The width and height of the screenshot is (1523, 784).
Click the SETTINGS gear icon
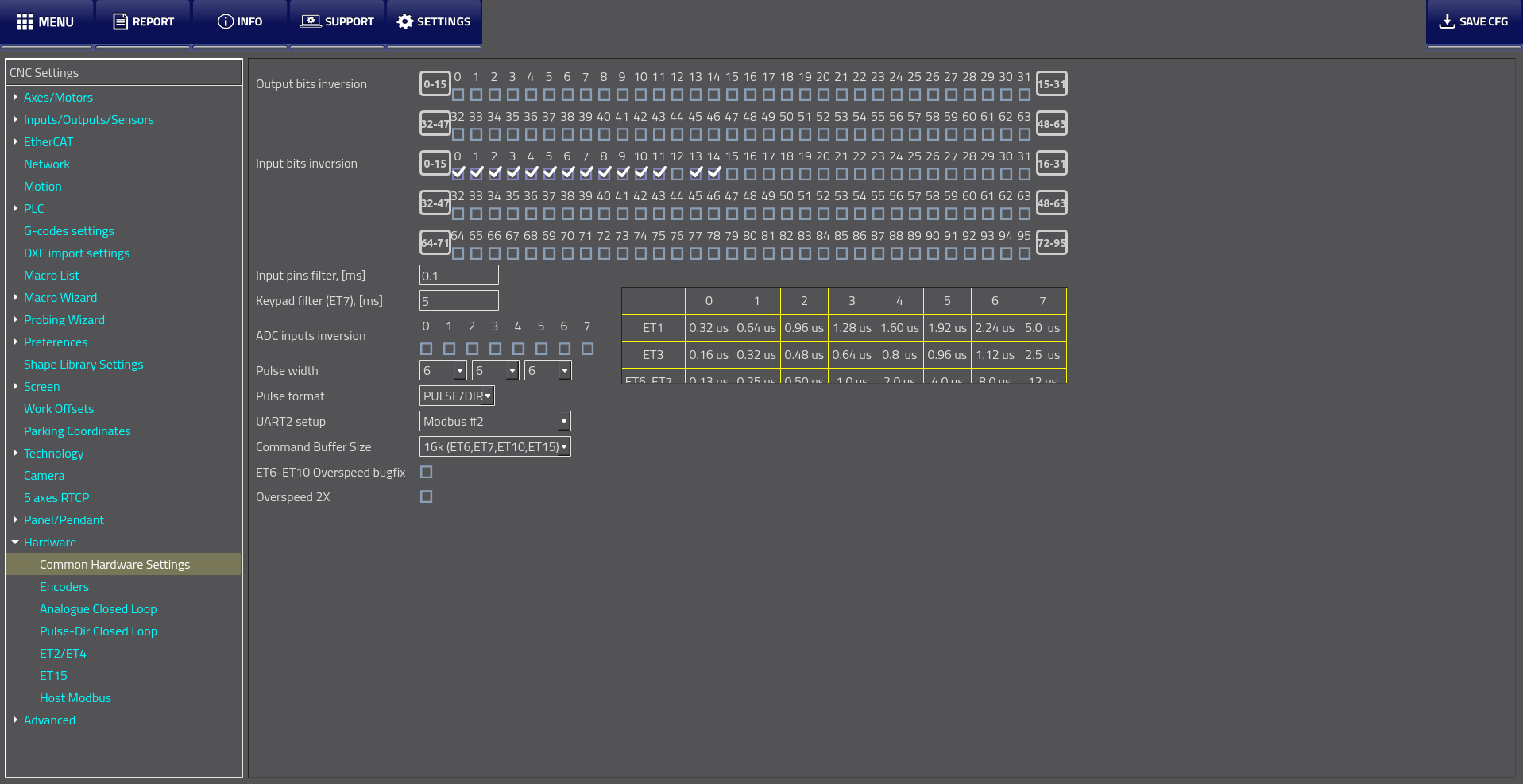tap(405, 21)
